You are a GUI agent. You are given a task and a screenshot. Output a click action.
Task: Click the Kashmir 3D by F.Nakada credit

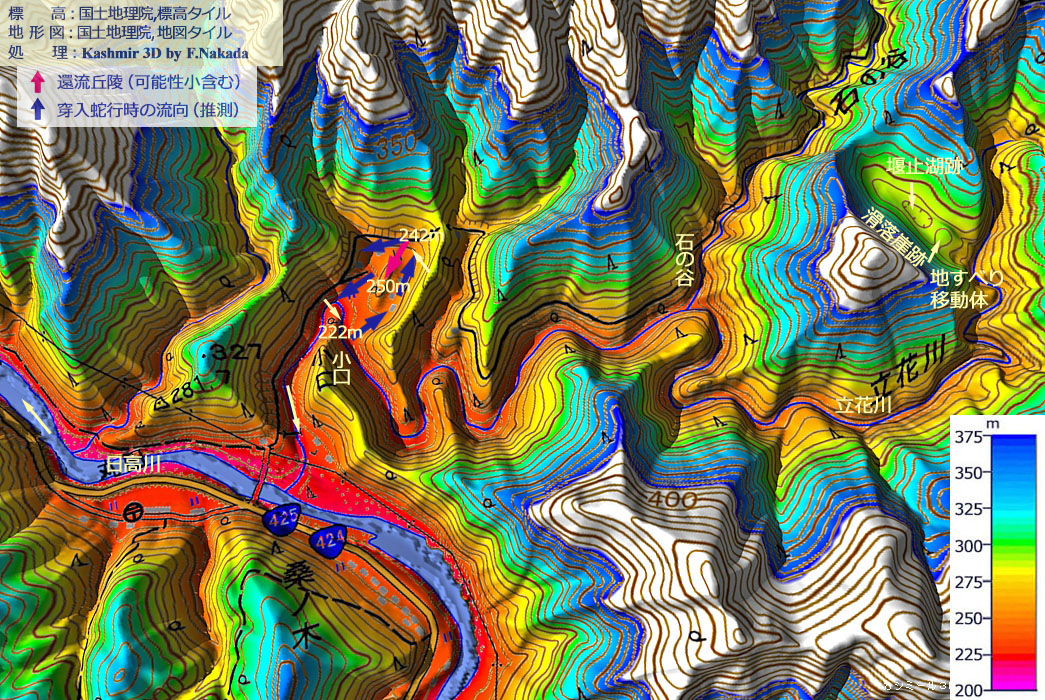166,53
